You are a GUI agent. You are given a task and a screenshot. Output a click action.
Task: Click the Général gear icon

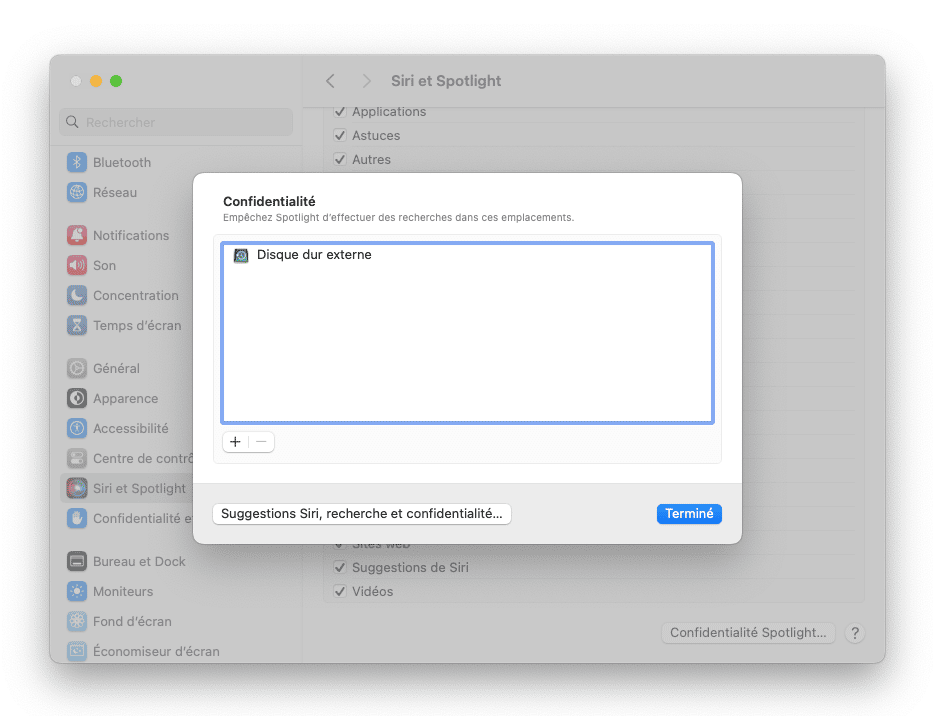(77, 368)
